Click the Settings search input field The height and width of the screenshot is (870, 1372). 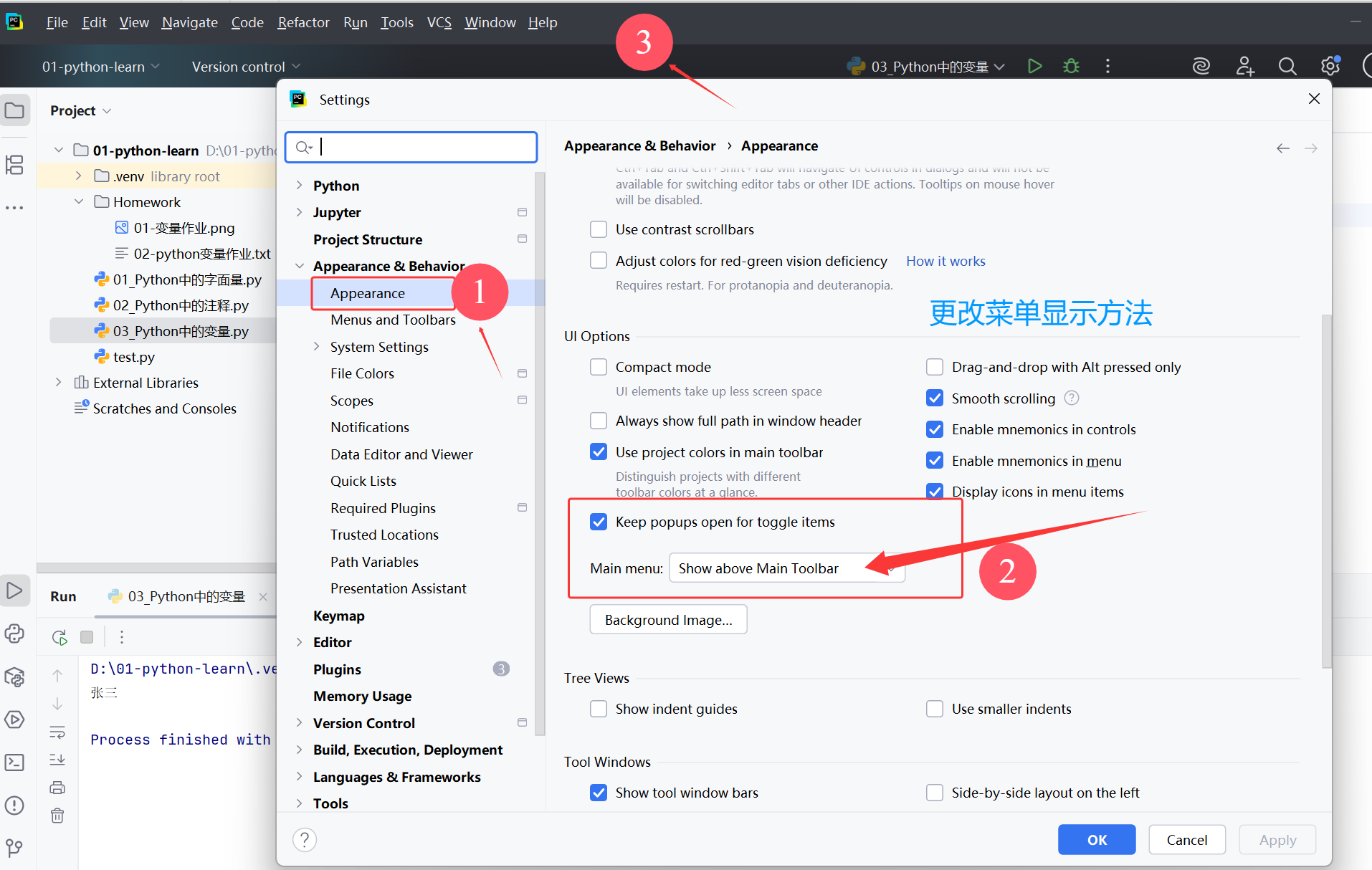coord(411,147)
